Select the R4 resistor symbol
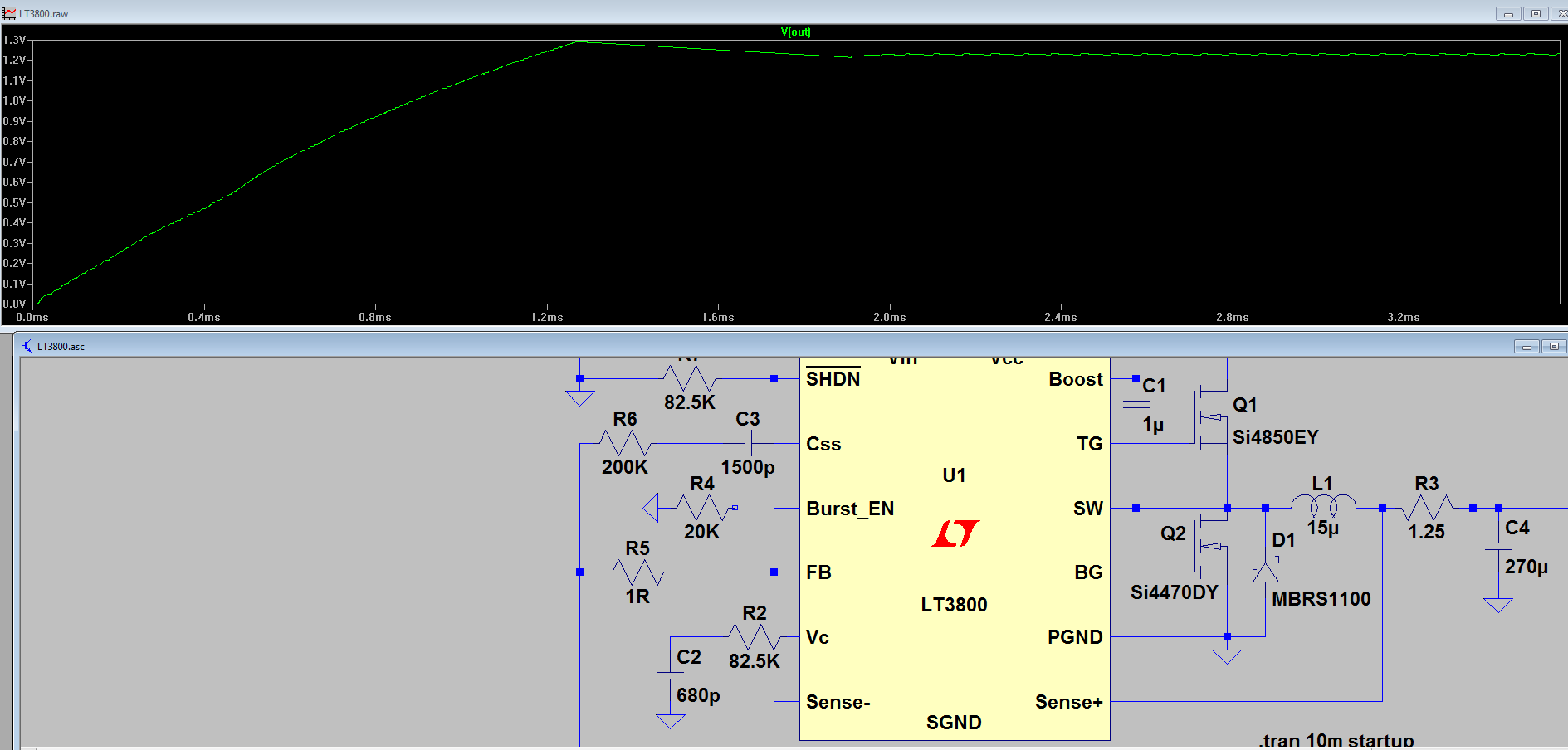The image size is (1568, 750). tap(702, 508)
